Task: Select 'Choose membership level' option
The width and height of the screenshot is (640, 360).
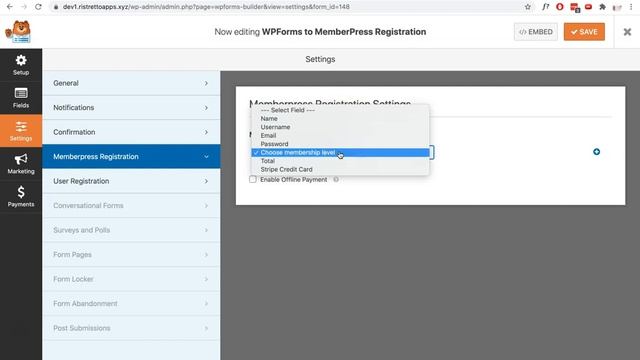Action: (x=340, y=152)
